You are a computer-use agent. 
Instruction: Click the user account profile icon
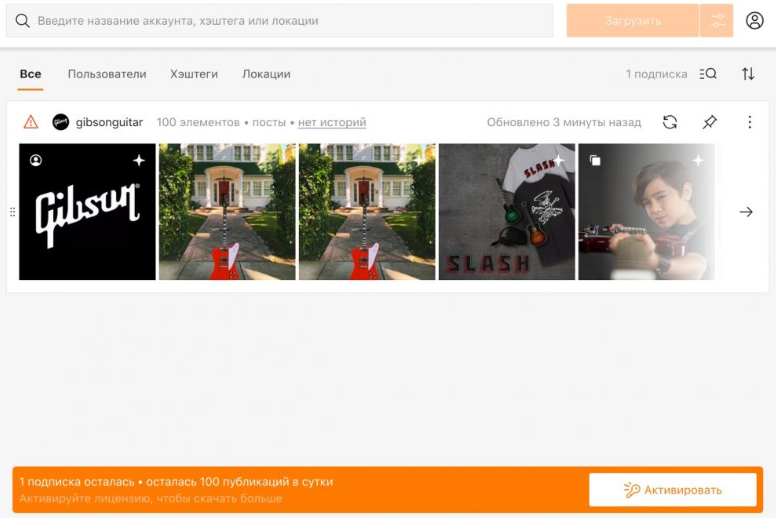coord(754,20)
